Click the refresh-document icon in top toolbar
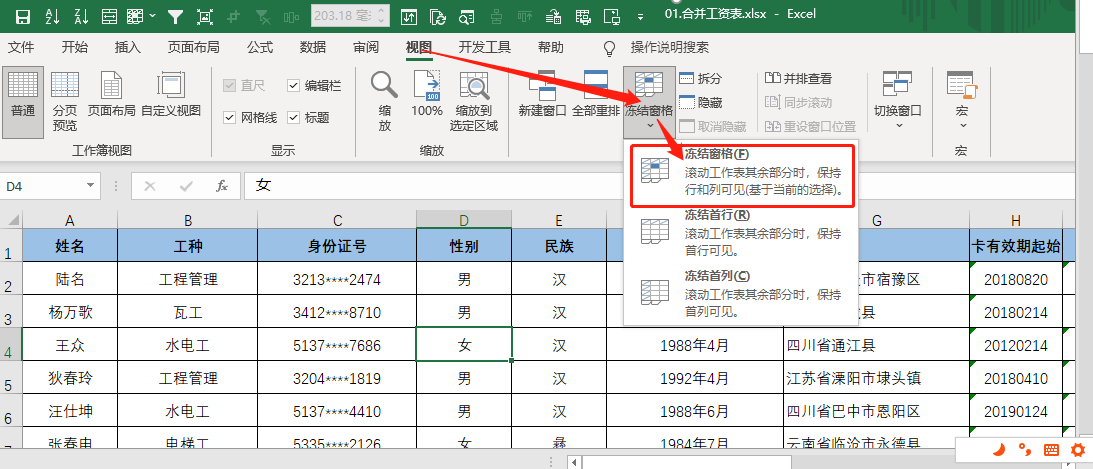Viewport: 1093px width, 469px height. [438, 15]
